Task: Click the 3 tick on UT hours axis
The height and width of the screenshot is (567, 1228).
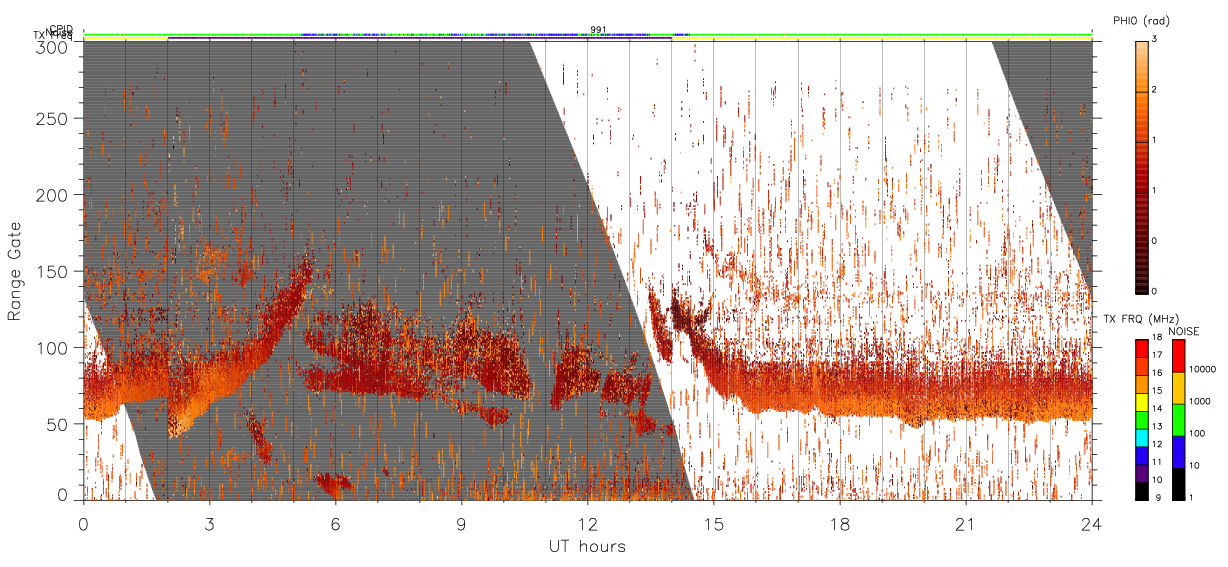Action: click(209, 523)
